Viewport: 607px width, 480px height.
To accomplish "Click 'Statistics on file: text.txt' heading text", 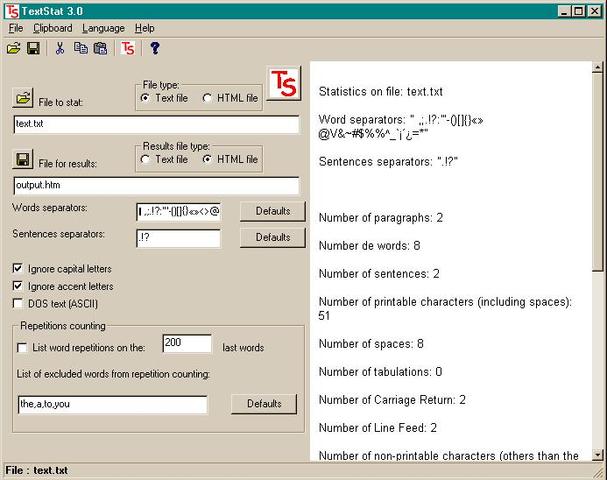I will click(381, 92).
